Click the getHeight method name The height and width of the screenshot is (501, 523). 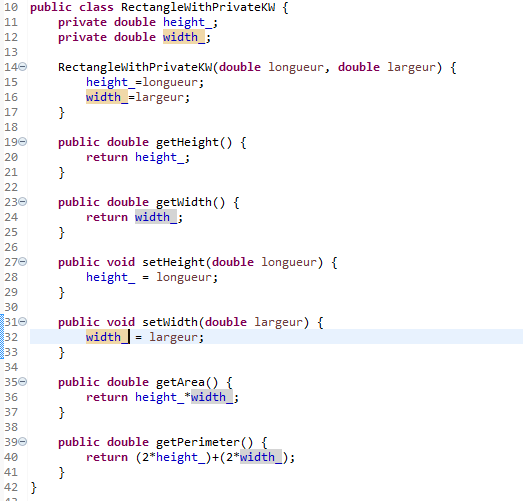pos(187,142)
